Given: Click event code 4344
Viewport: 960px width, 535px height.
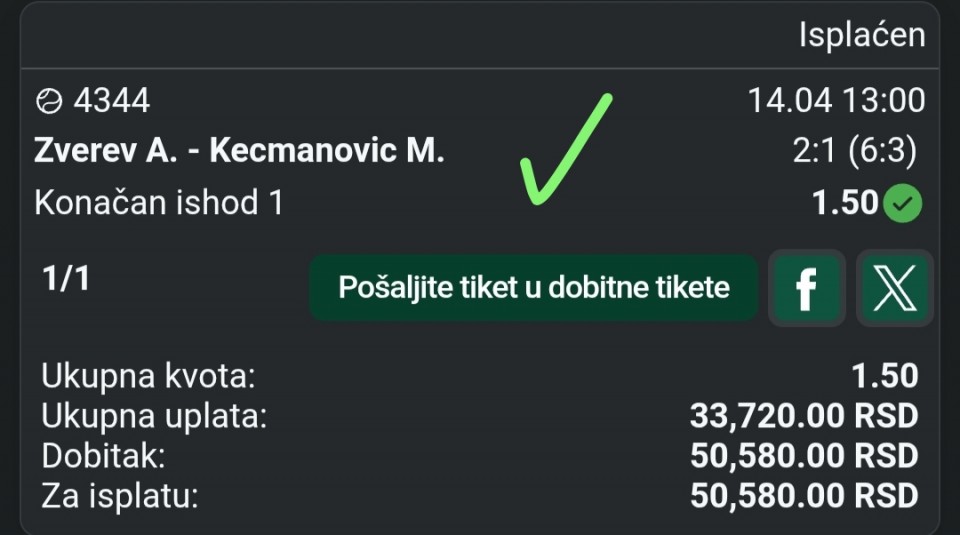Looking at the screenshot, I should (x=110, y=100).
